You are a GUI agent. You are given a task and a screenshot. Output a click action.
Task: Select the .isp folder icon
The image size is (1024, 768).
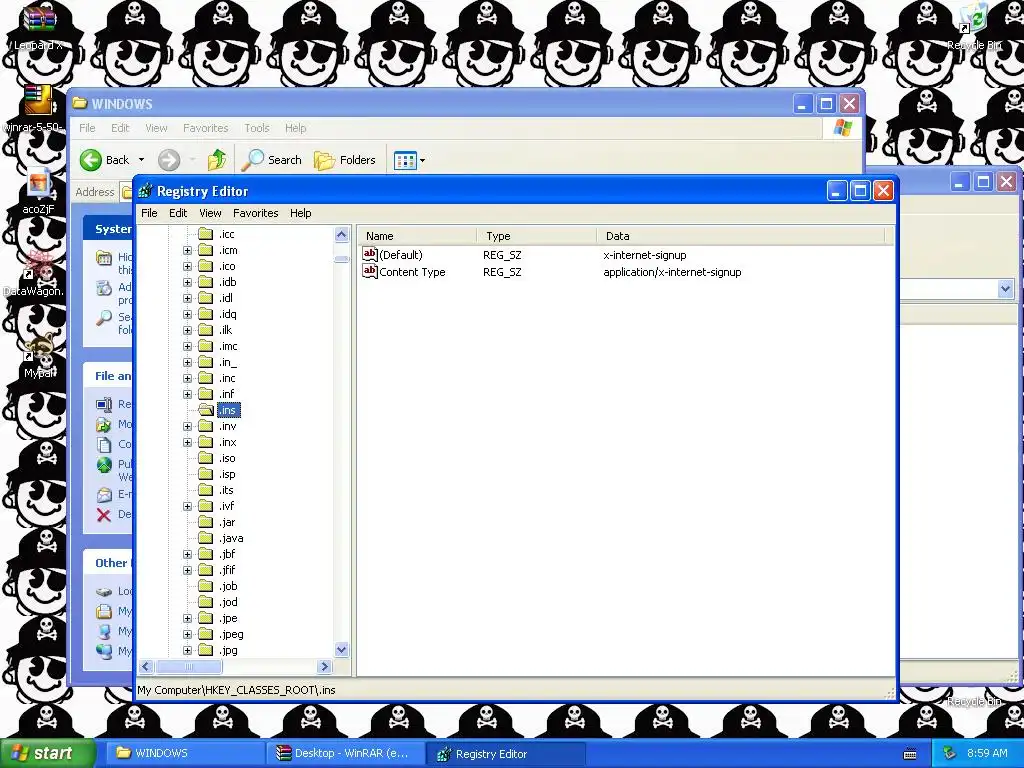pos(206,474)
